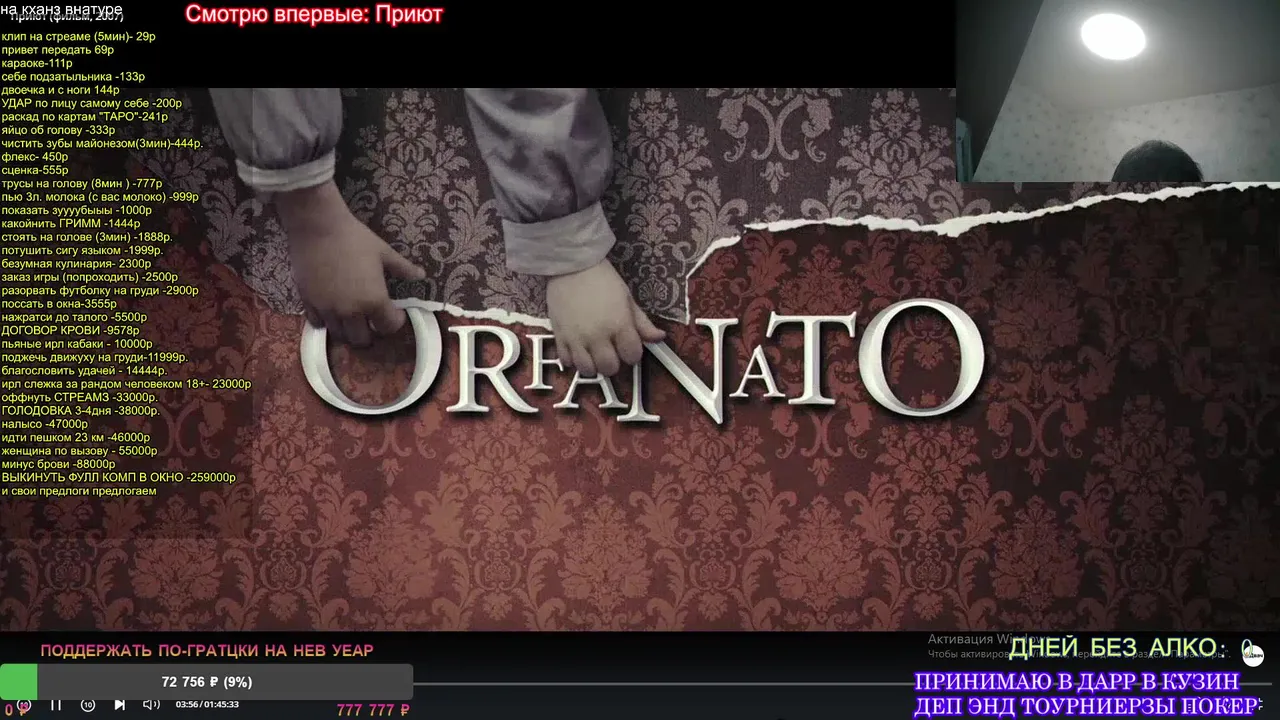The image size is (1280, 720).
Task: Click the '777 777 ₽' goal amount
Action: coord(373,710)
